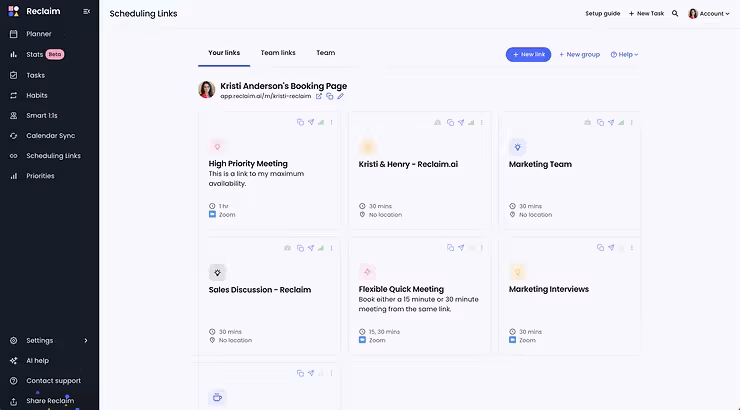740x410 pixels.
Task: Collapse the Reclaim sidebar
Action: point(86,11)
